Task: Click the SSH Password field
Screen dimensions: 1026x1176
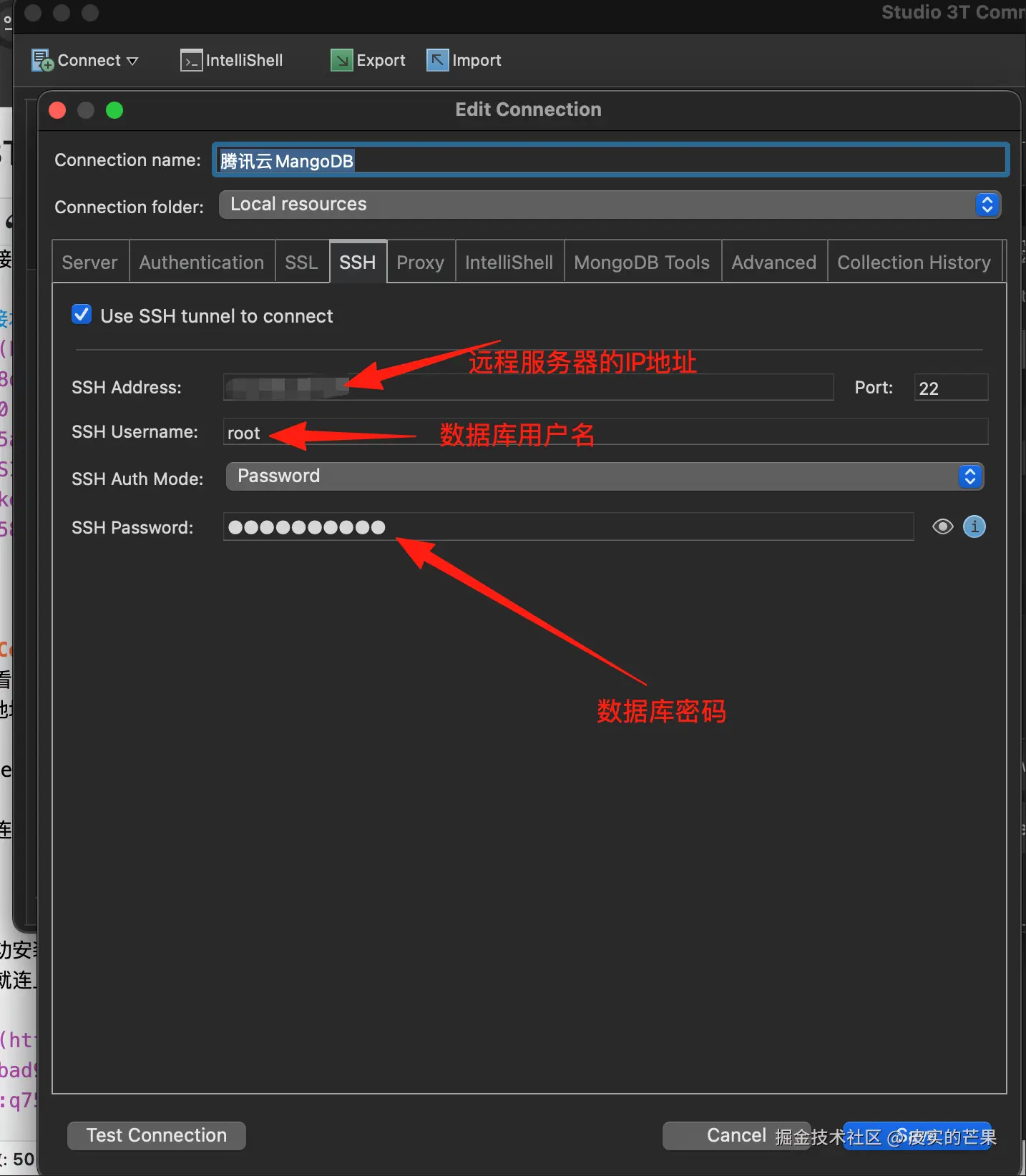Action: coord(569,527)
